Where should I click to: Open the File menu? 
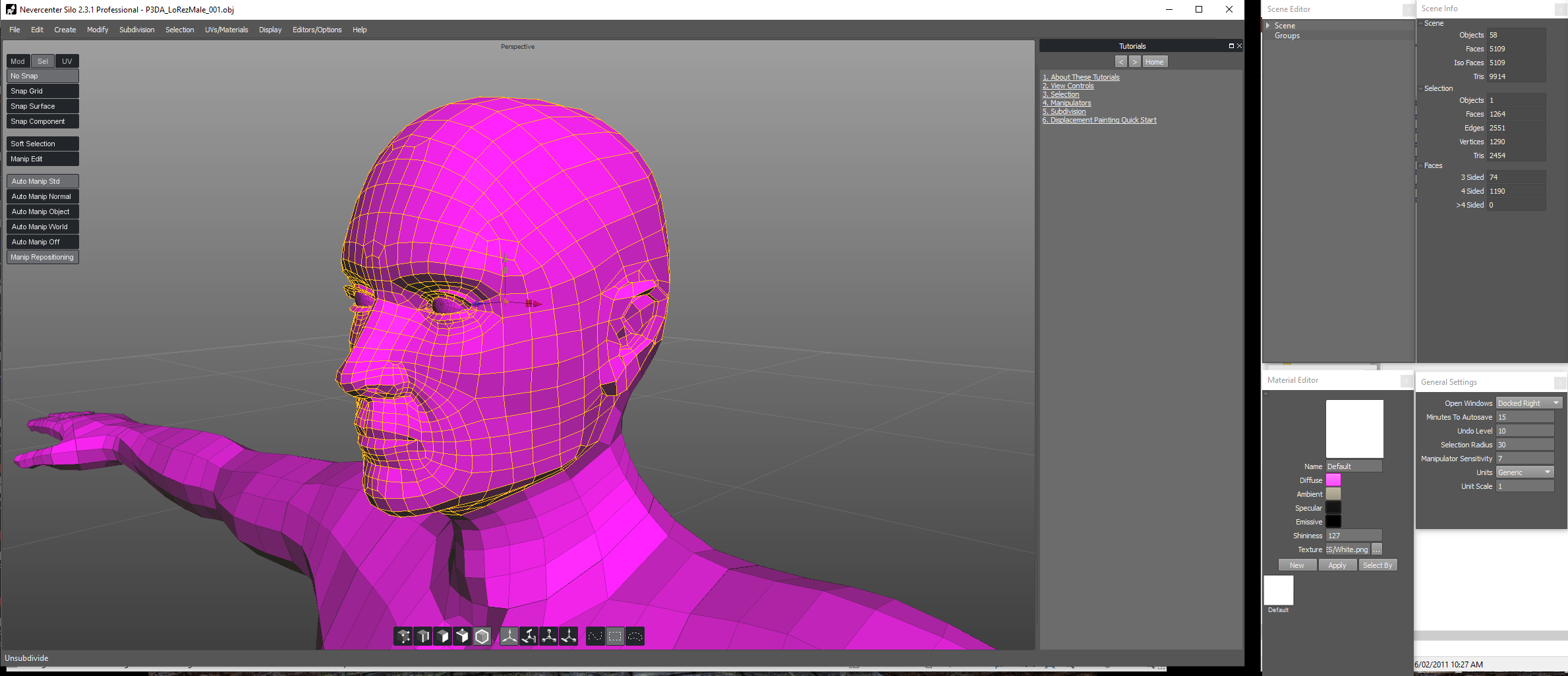click(x=15, y=30)
